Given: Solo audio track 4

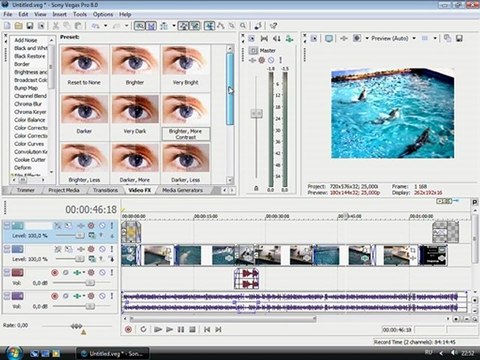Looking at the screenshot, I should pyautogui.click(x=112, y=296).
